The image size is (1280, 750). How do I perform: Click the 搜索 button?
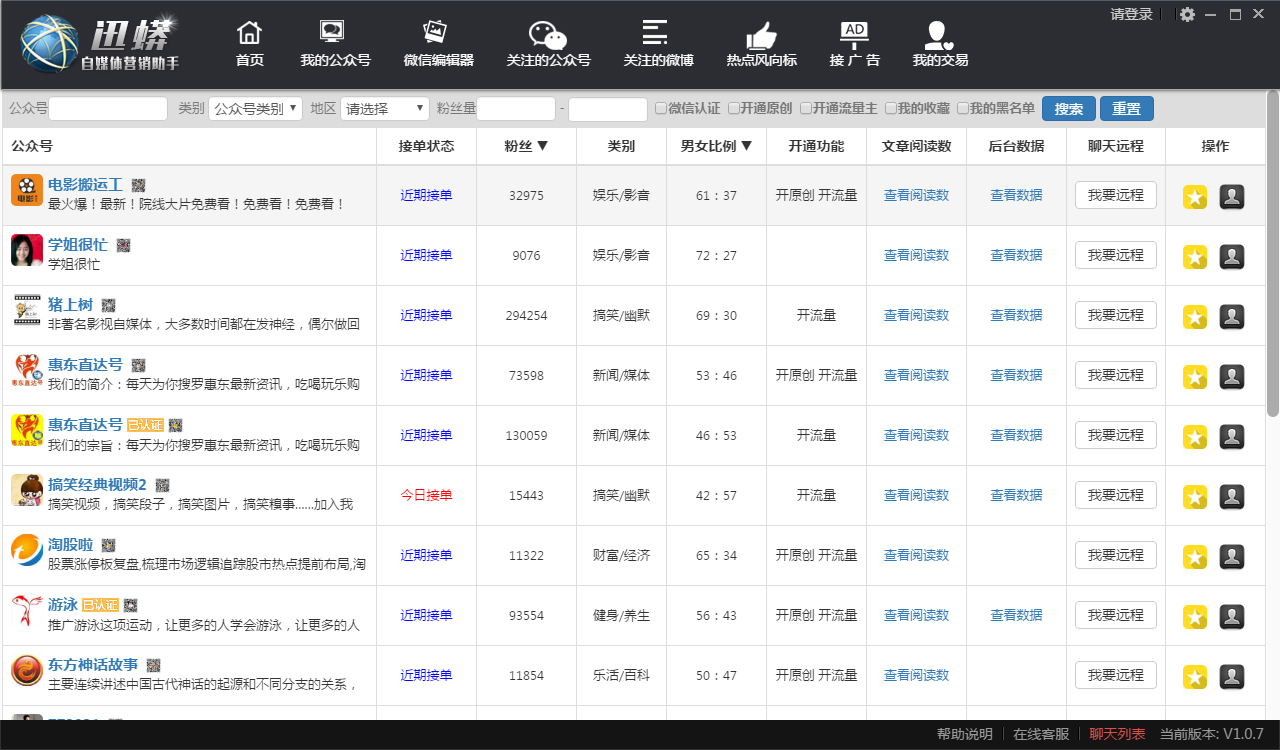(1068, 109)
